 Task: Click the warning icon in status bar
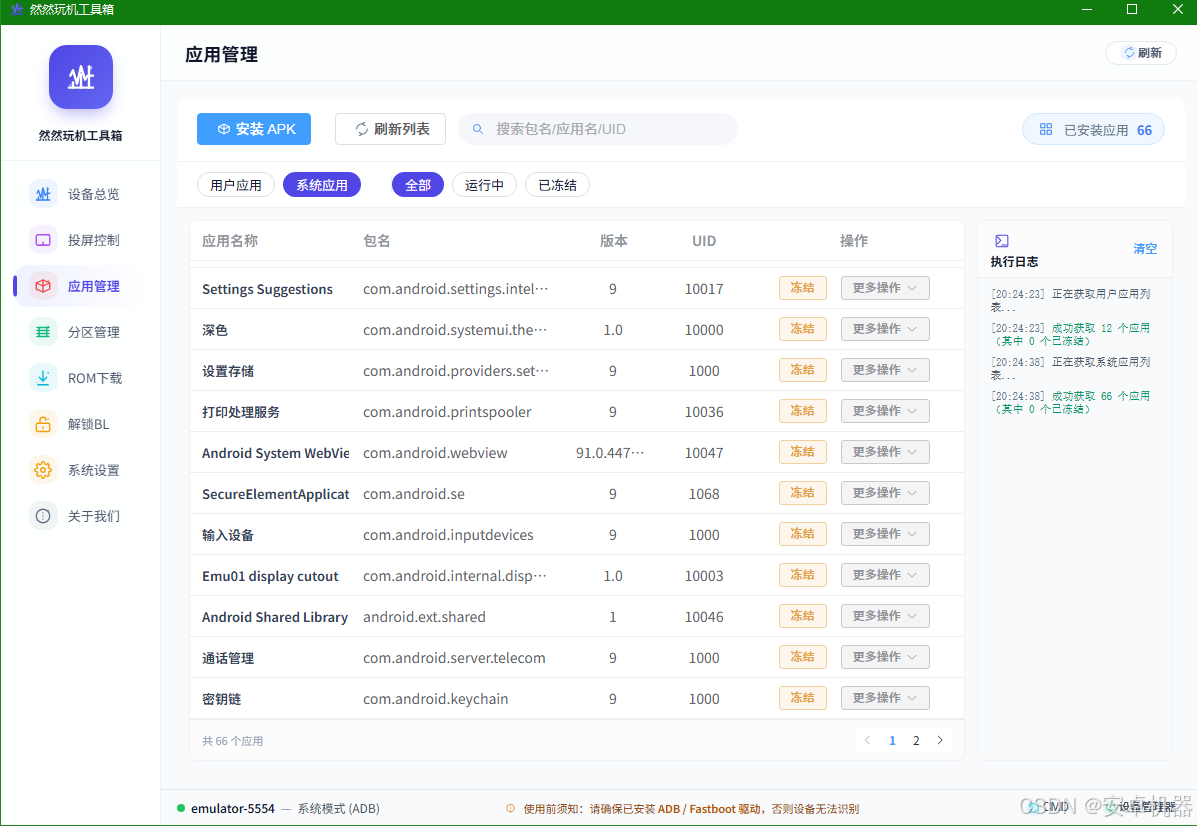coord(510,808)
